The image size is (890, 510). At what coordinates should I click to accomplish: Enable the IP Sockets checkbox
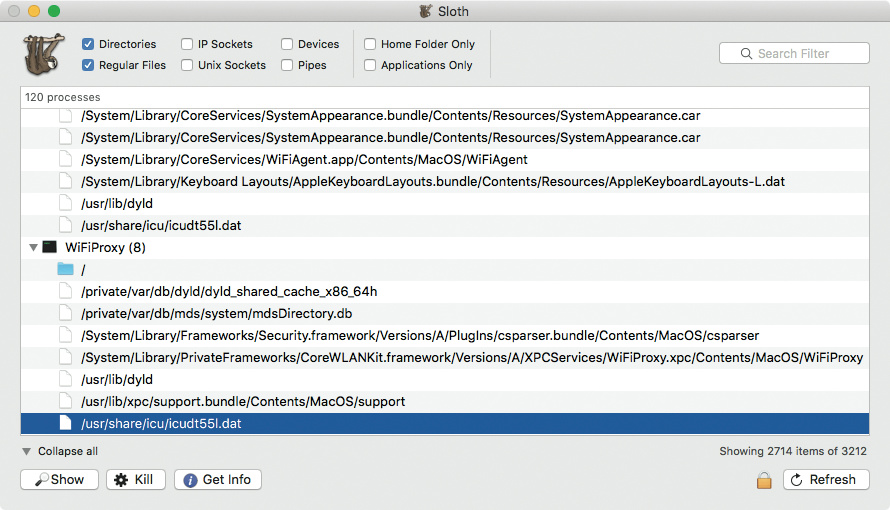187,44
